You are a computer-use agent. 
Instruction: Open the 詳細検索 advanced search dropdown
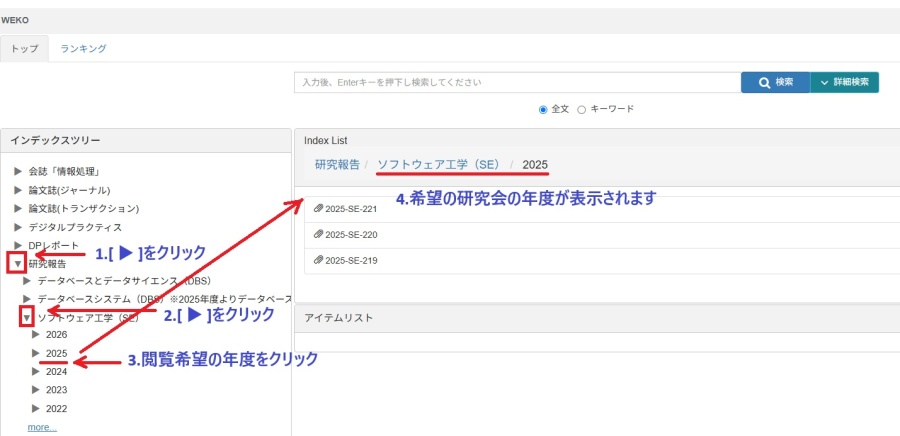[x=844, y=82]
